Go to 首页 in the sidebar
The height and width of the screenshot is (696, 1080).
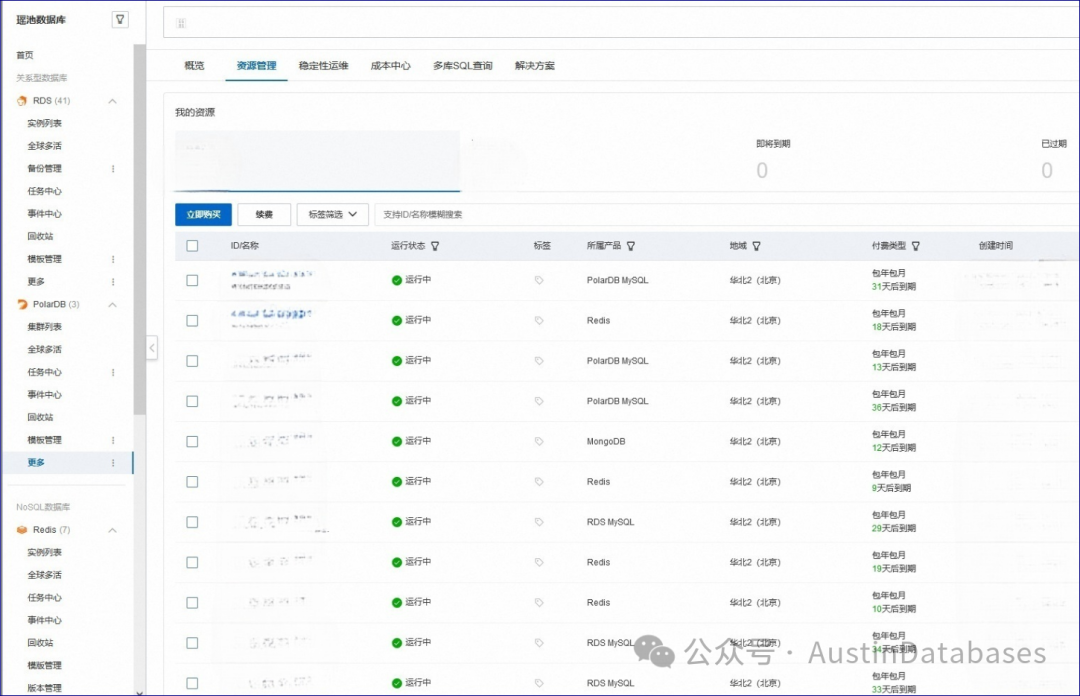(25, 55)
